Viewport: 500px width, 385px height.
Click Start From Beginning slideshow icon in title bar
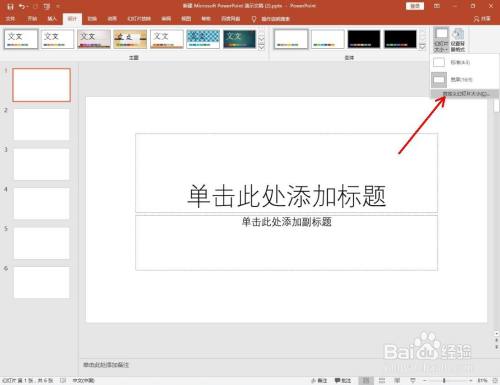[x=47, y=6]
